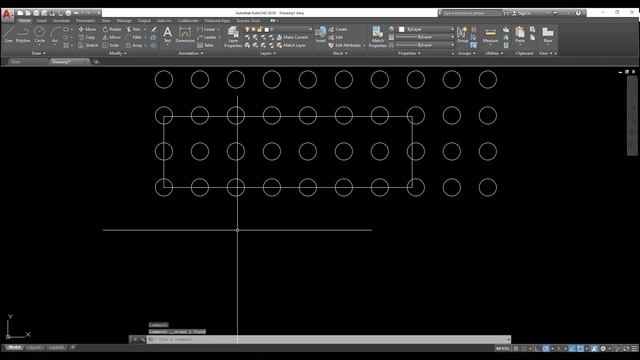The image size is (640, 360).
Task: Activate the Scale command
Action: point(111,45)
